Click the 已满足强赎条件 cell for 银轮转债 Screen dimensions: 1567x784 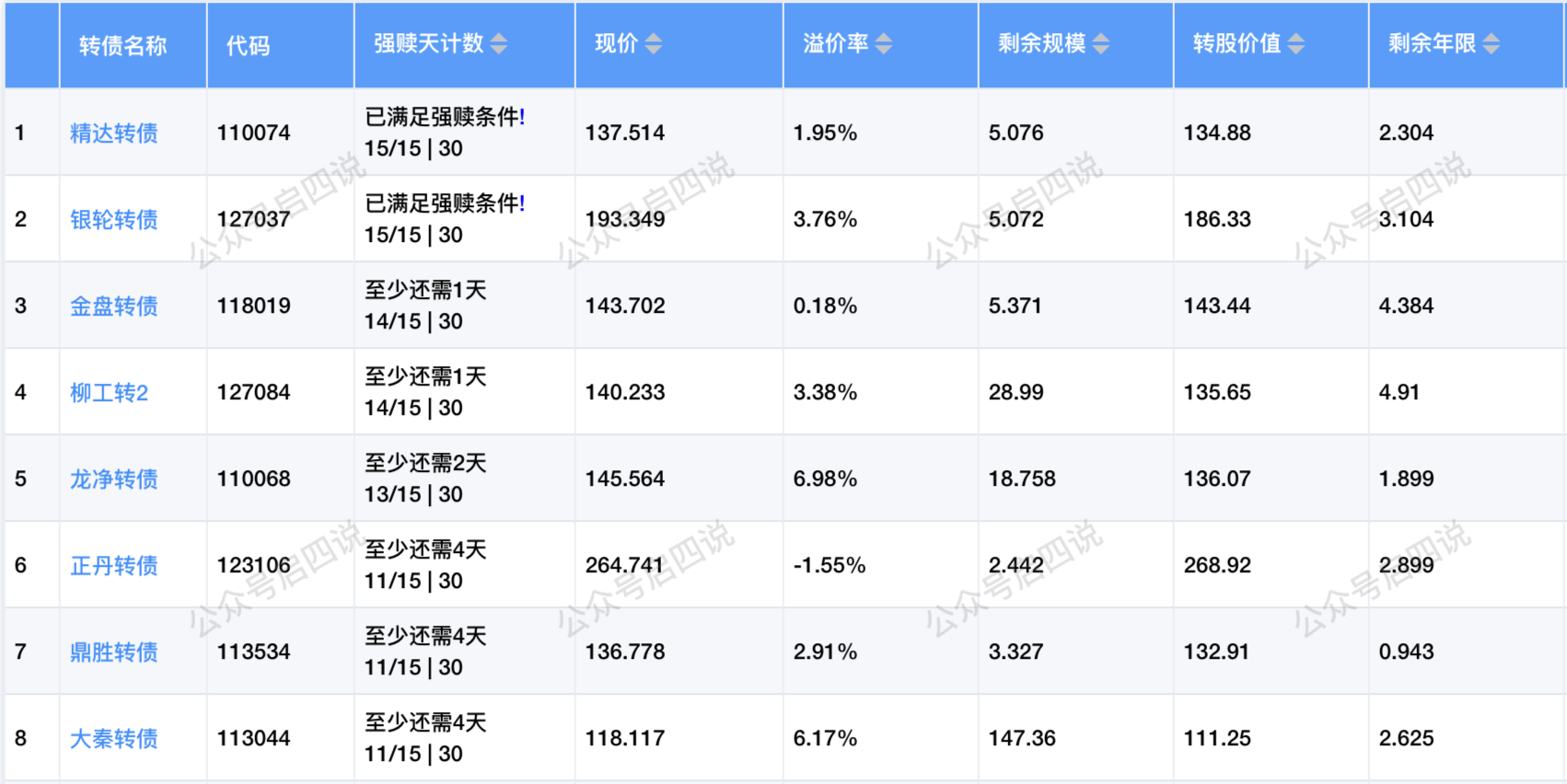[x=445, y=204]
